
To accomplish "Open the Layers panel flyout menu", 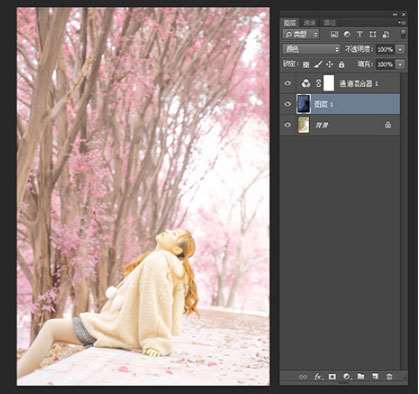I will [x=402, y=23].
